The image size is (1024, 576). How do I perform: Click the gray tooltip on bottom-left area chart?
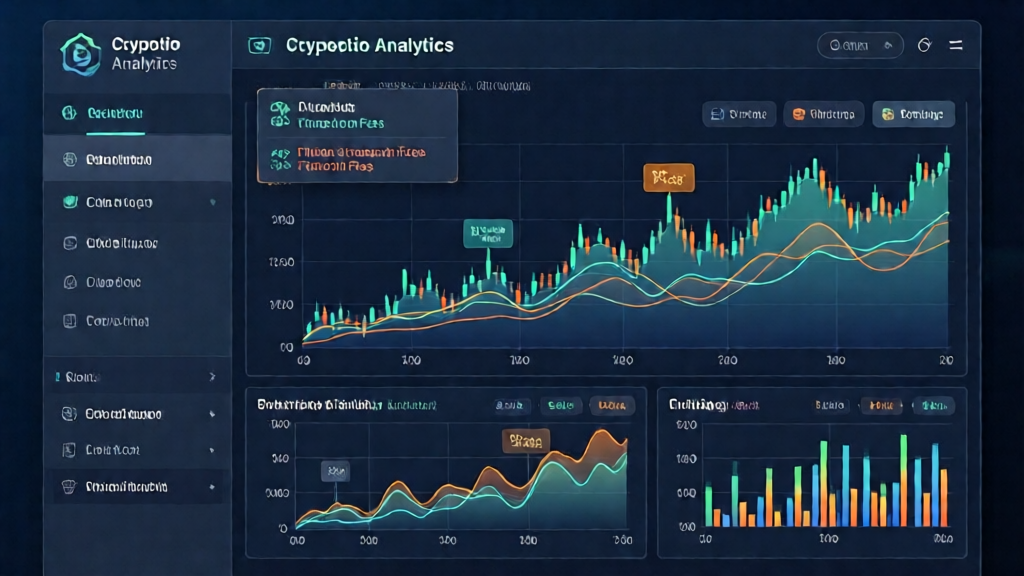336,471
